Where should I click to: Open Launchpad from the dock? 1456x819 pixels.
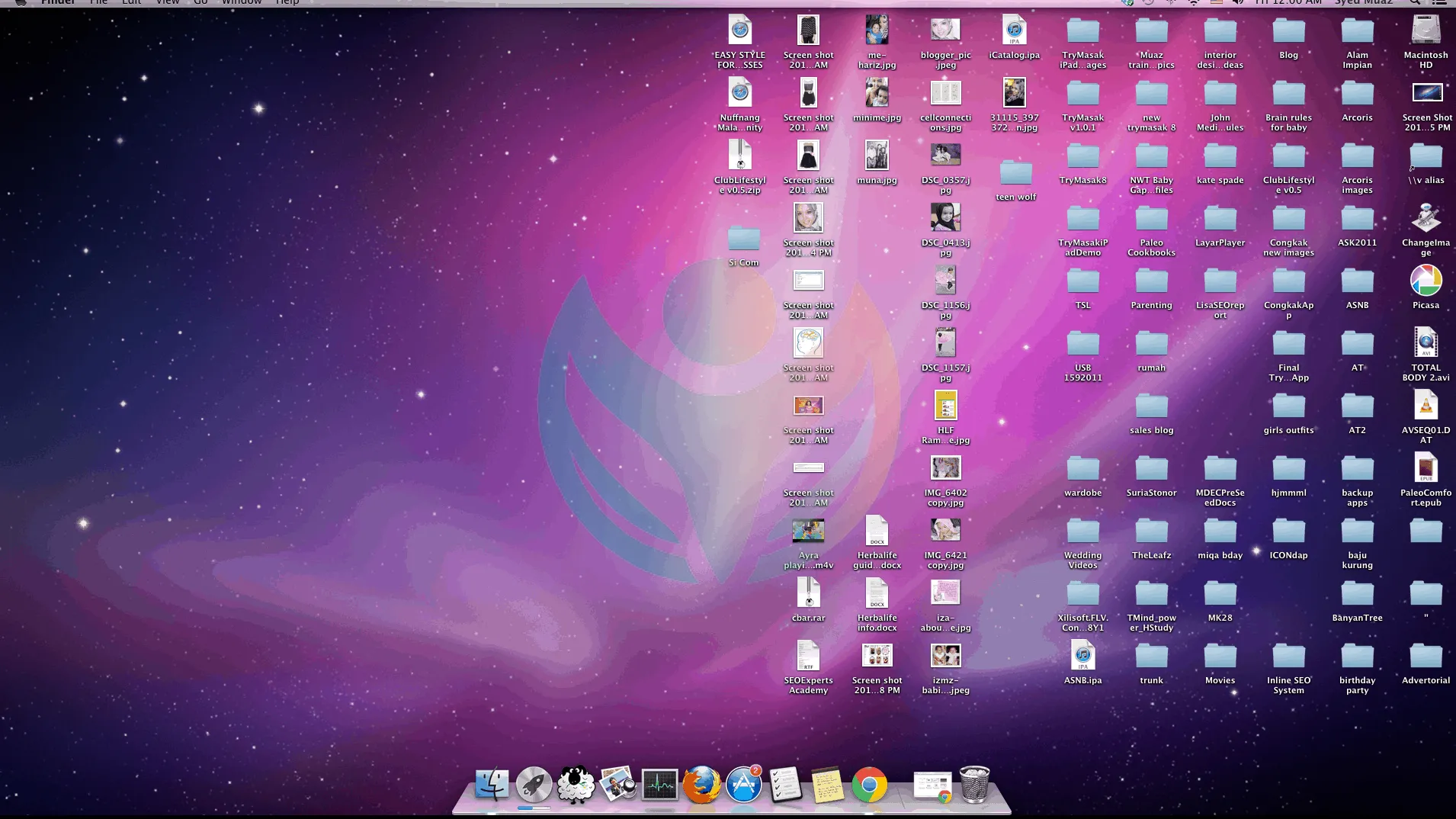(534, 785)
